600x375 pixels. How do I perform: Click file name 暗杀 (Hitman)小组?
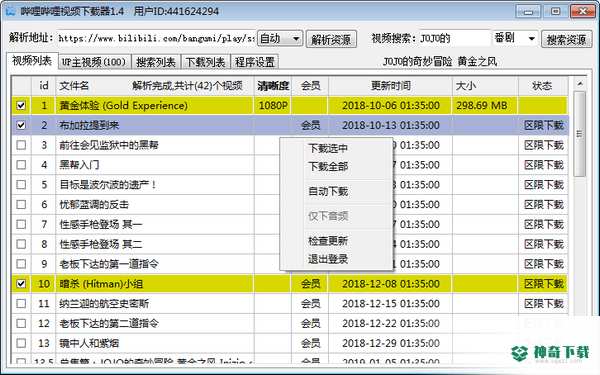[x=101, y=284]
